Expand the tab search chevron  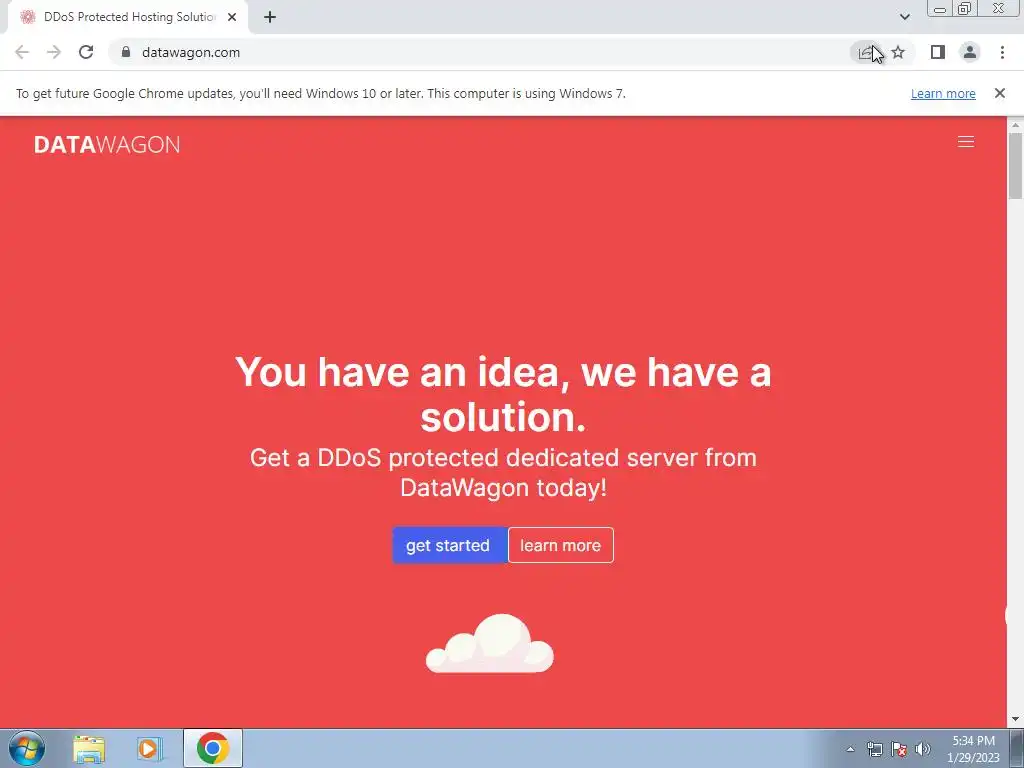click(x=904, y=17)
